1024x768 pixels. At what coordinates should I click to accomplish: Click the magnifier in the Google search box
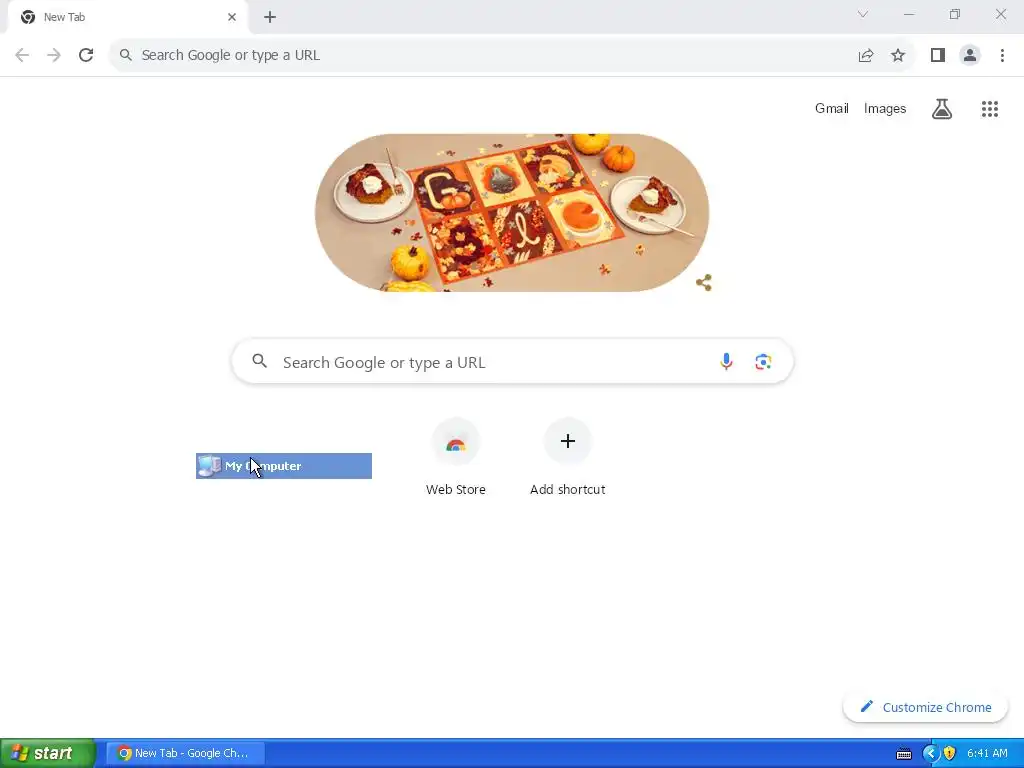tap(259, 361)
